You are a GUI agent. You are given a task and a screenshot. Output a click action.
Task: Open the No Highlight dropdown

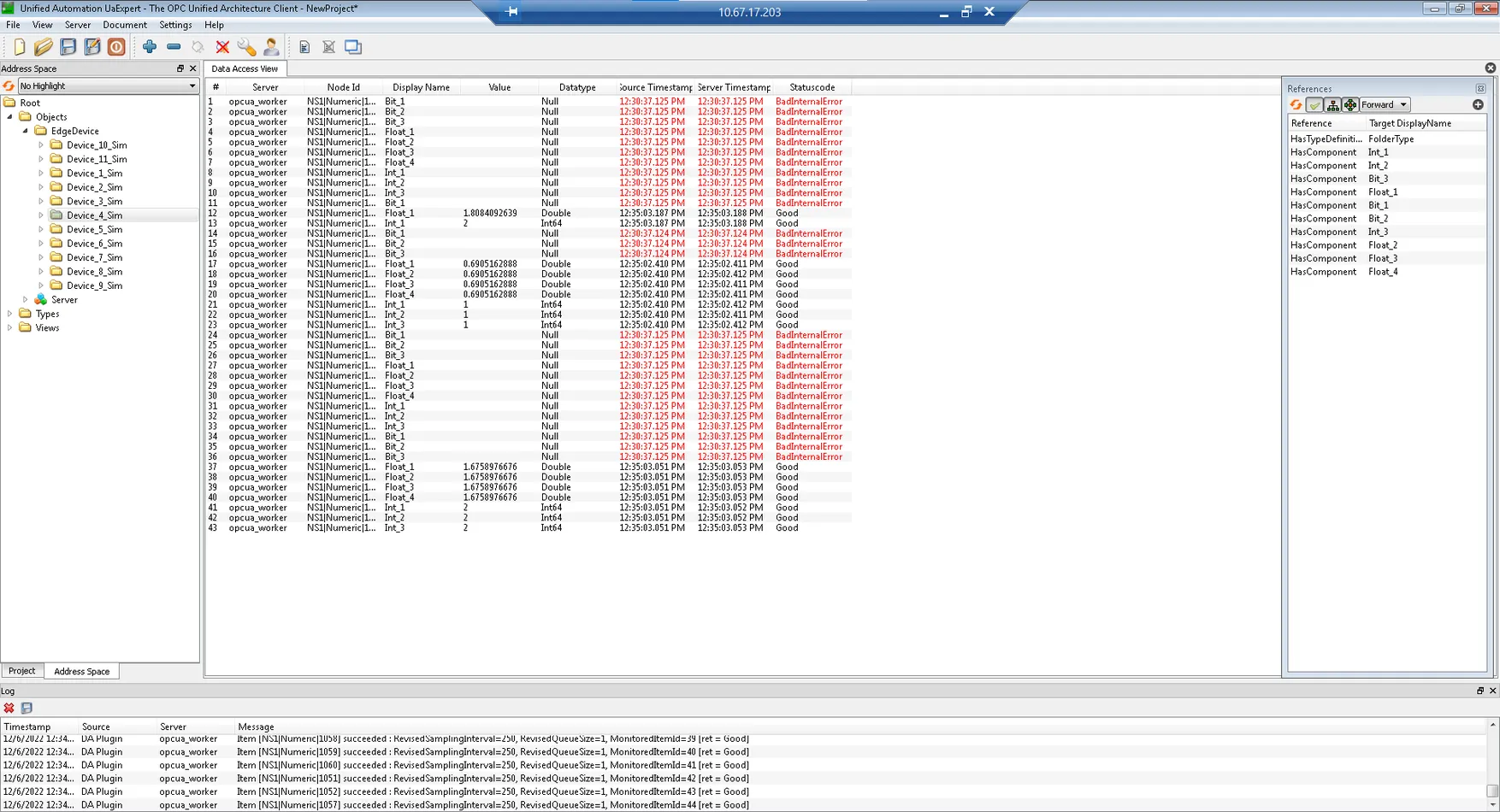(108, 85)
